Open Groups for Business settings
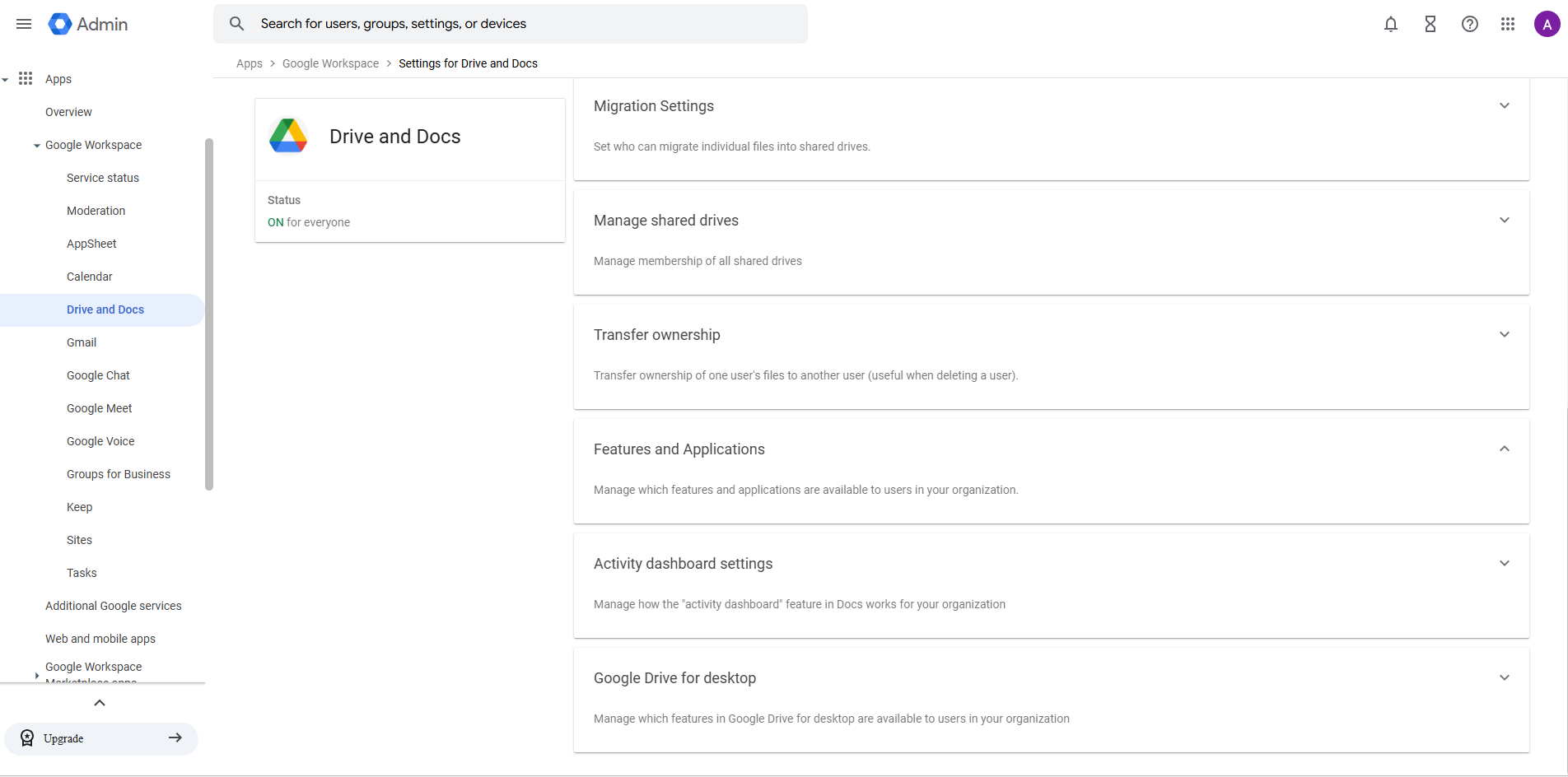Screen dimensions: 1568x777 pyautogui.click(x=119, y=474)
